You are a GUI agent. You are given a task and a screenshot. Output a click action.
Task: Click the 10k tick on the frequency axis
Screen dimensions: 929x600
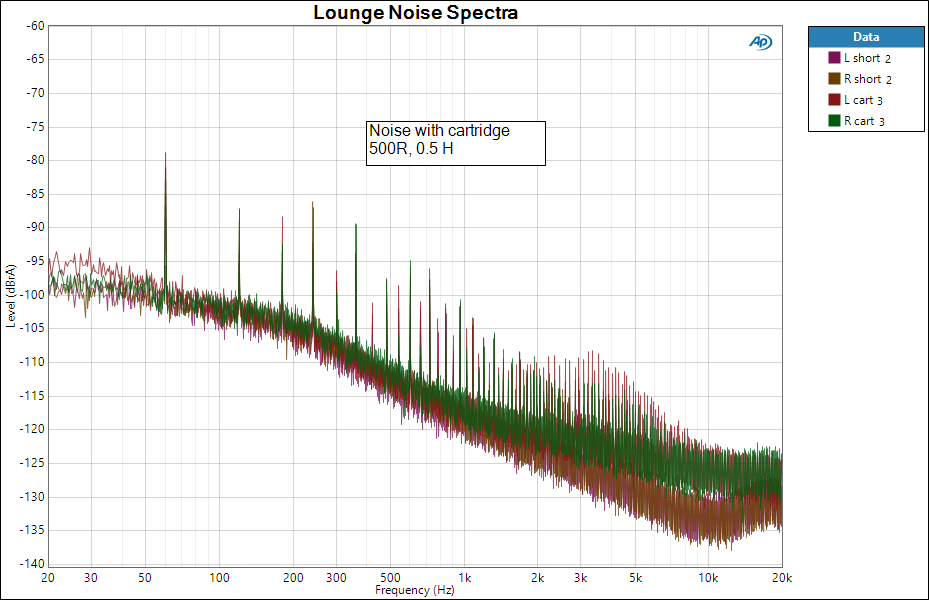coord(708,577)
